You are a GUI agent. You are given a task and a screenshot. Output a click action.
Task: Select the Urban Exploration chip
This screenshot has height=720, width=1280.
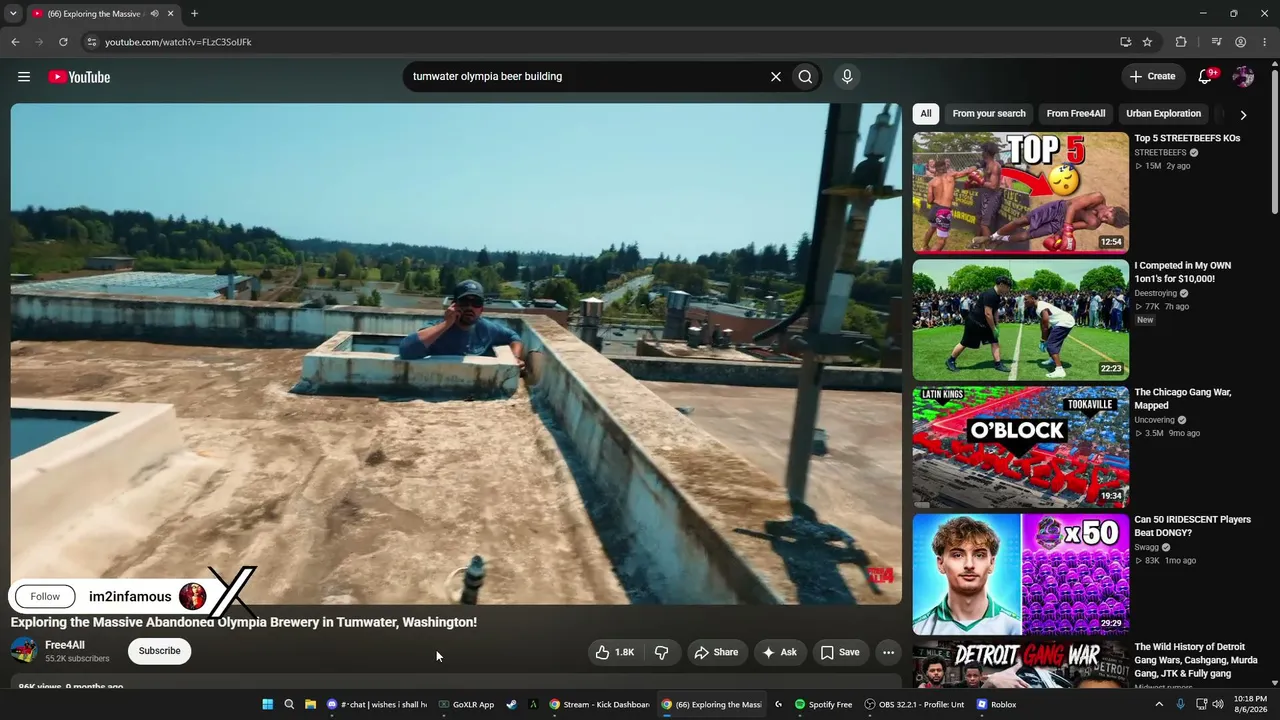click(x=1163, y=114)
